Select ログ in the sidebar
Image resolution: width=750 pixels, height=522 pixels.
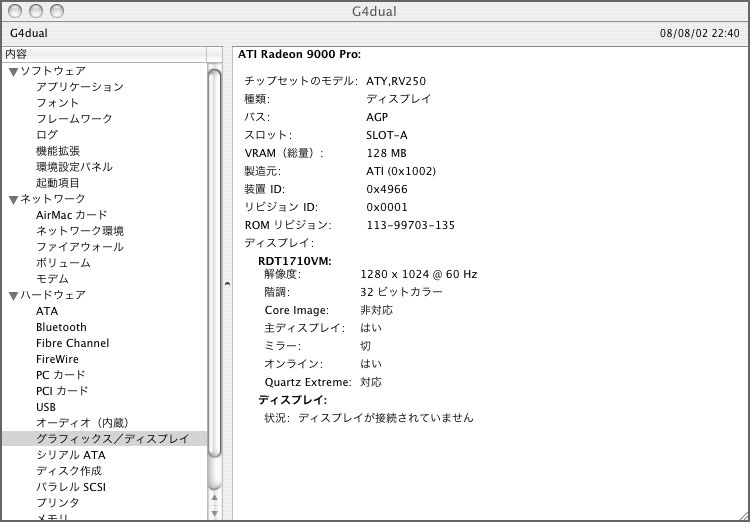[47, 135]
